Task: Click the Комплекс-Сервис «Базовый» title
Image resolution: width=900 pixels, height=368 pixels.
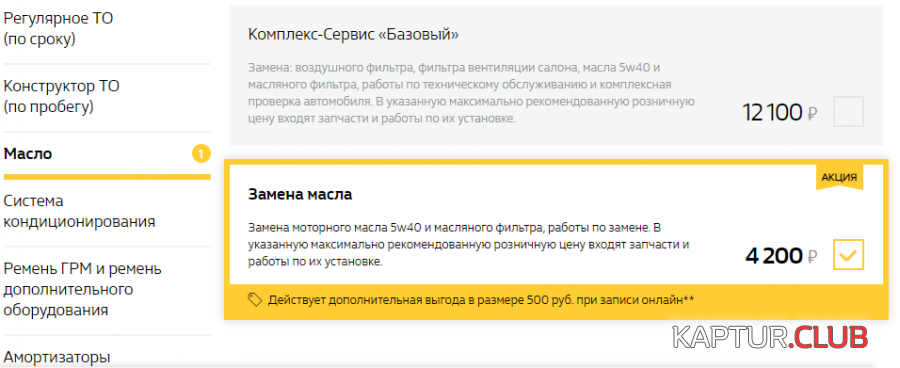Action: (354, 34)
